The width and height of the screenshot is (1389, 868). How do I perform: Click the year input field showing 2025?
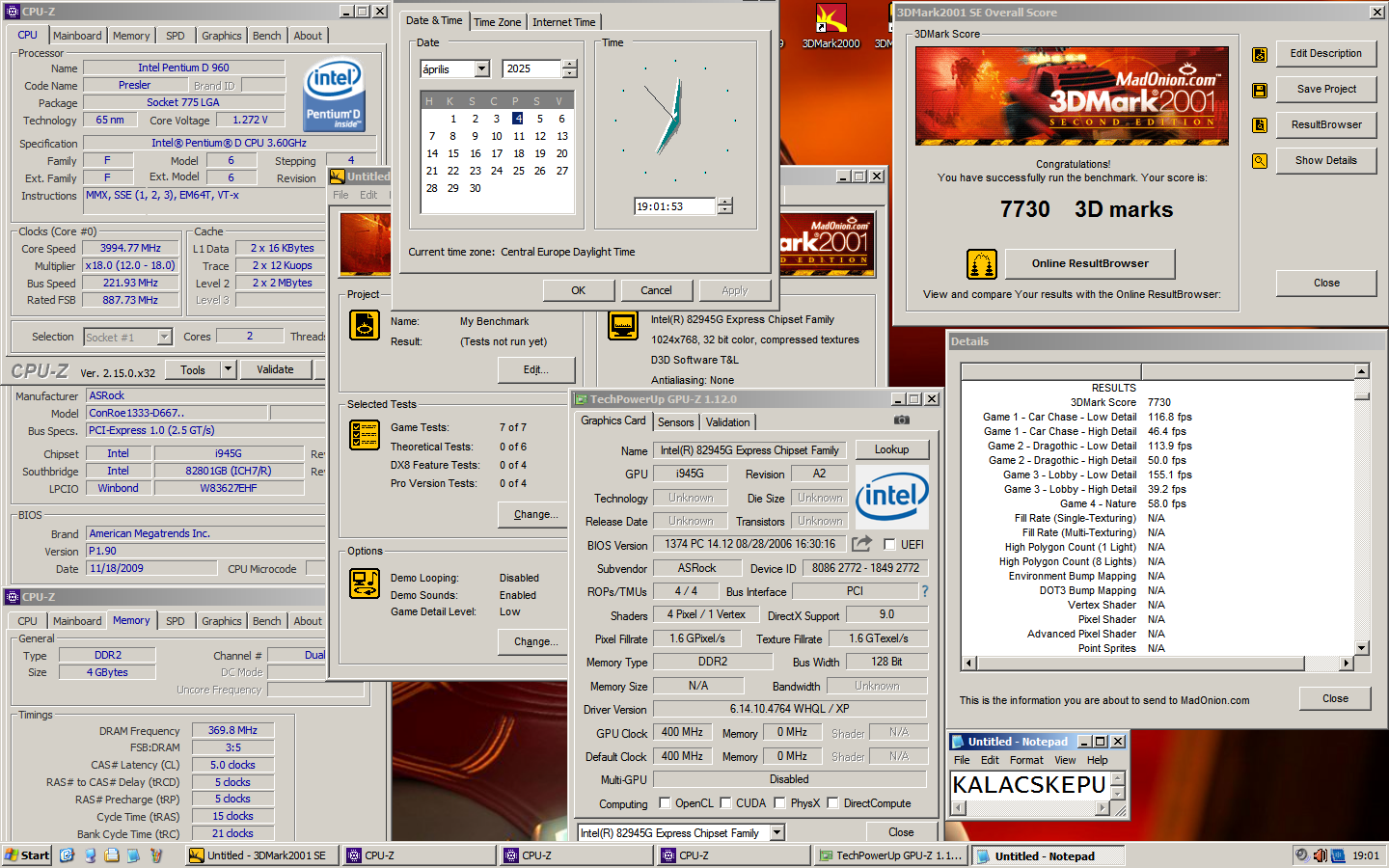click(x=532, y=68)
